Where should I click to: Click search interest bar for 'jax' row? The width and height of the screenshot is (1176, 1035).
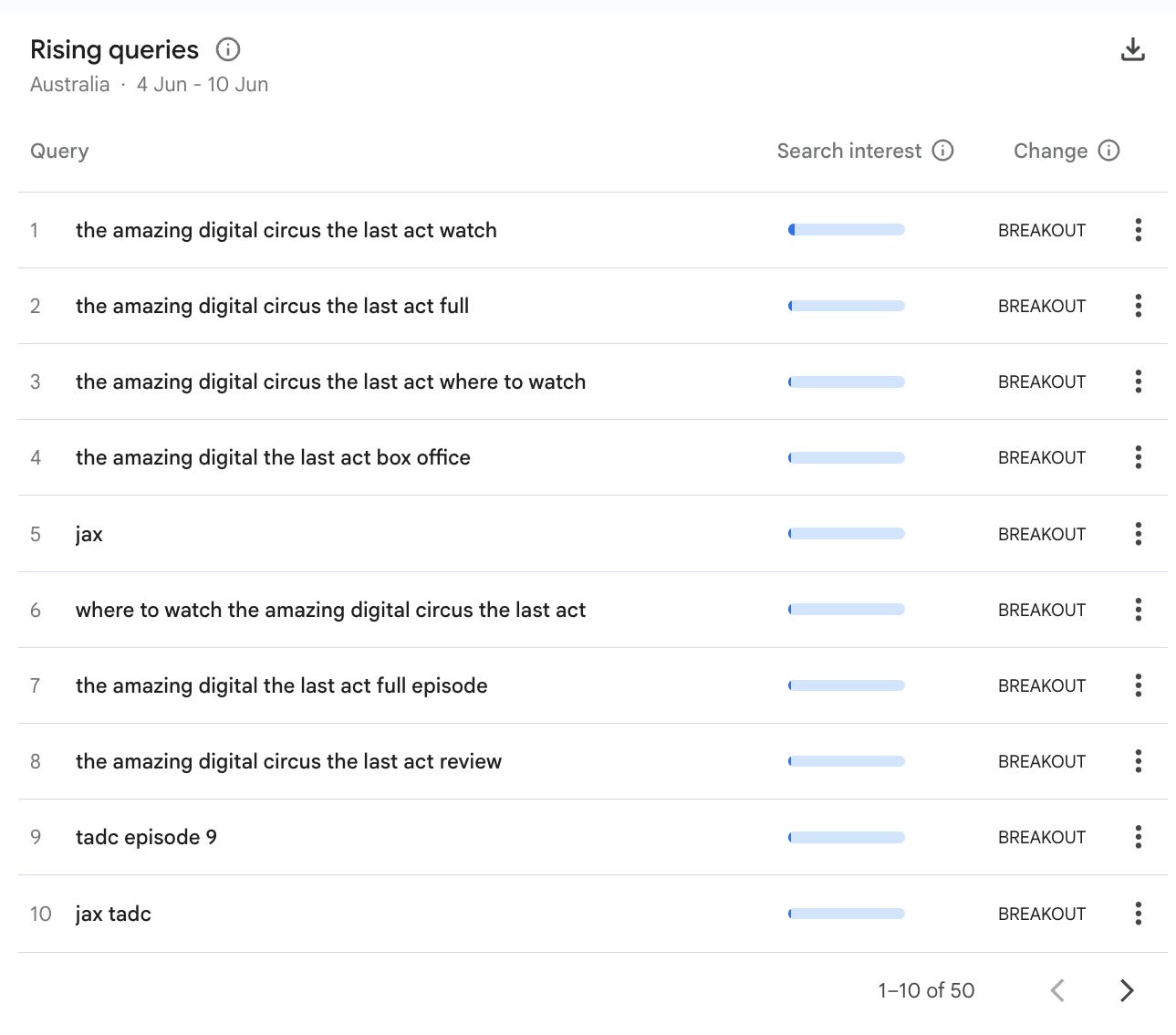[847, 534]
